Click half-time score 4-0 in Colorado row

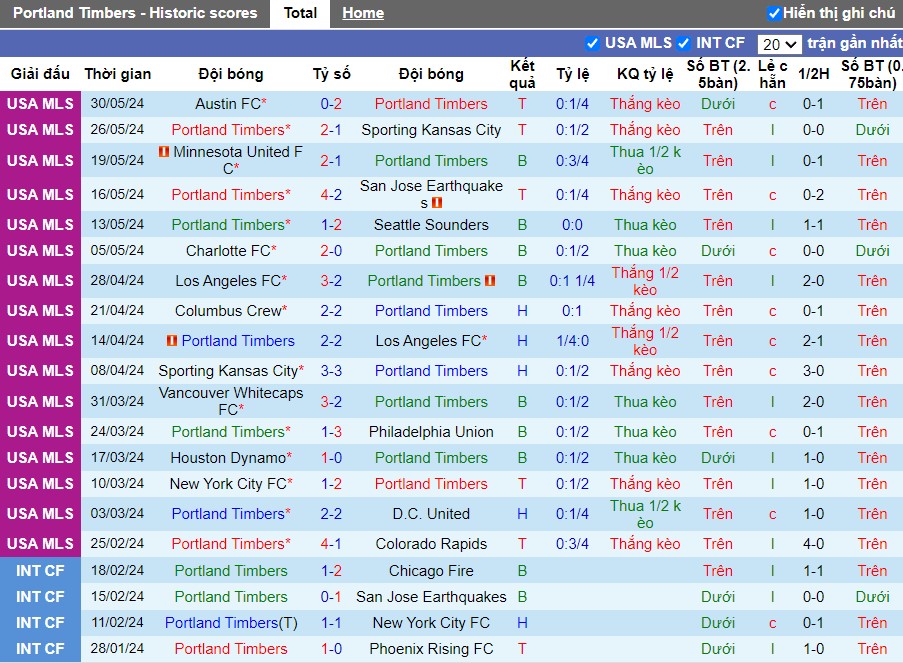point(813,543)
